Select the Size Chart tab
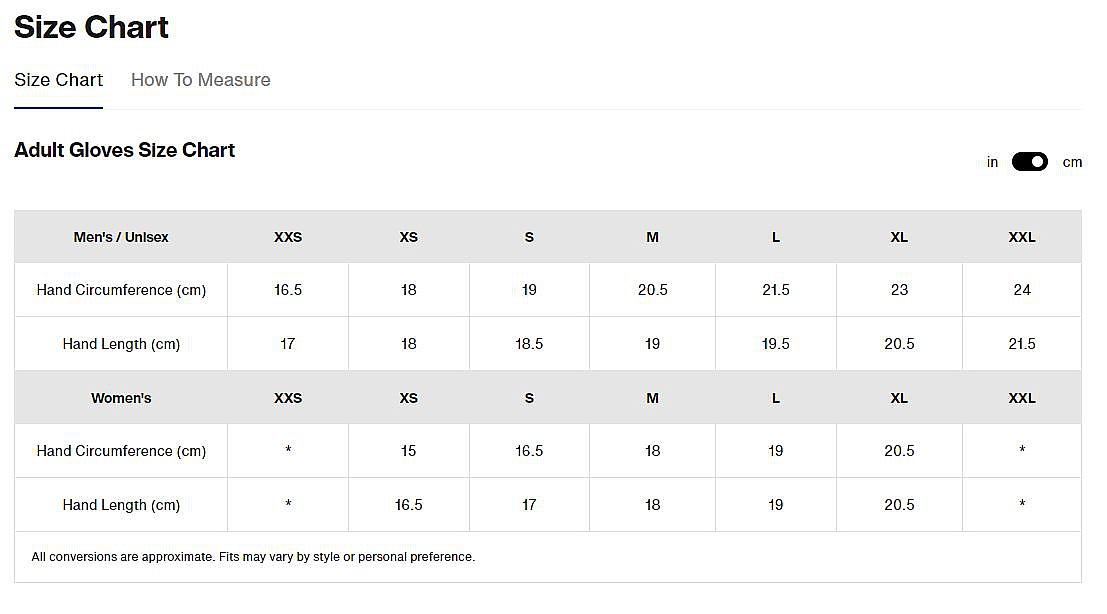Screen dimensions: 1107x614 59,80
